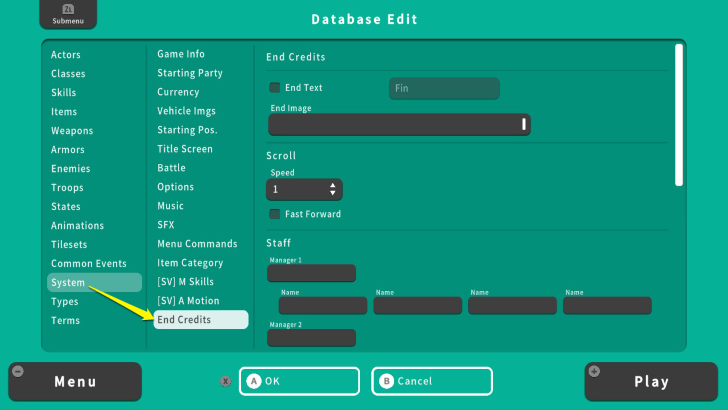The image size is (728, 410).
Task: Click the Menu button
Action: click(x=75, y=382)
